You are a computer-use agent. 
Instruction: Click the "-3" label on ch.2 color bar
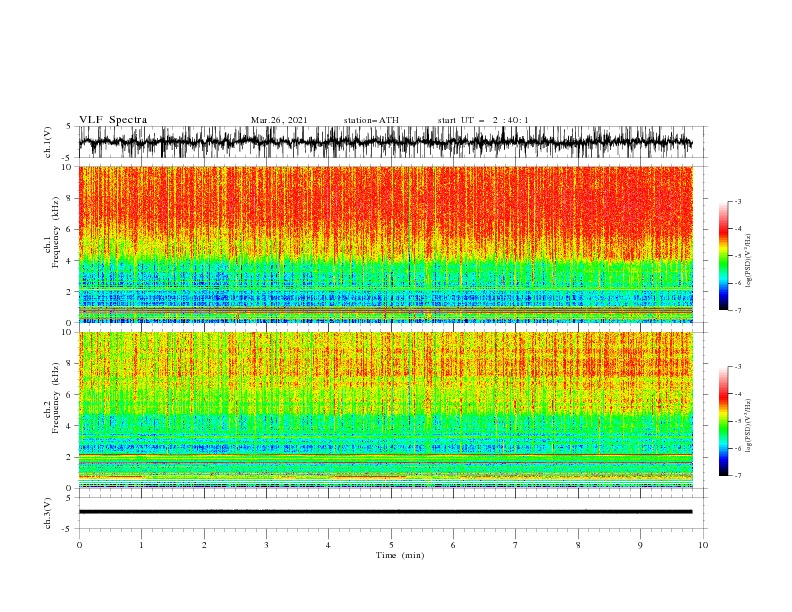coord(738,367)
